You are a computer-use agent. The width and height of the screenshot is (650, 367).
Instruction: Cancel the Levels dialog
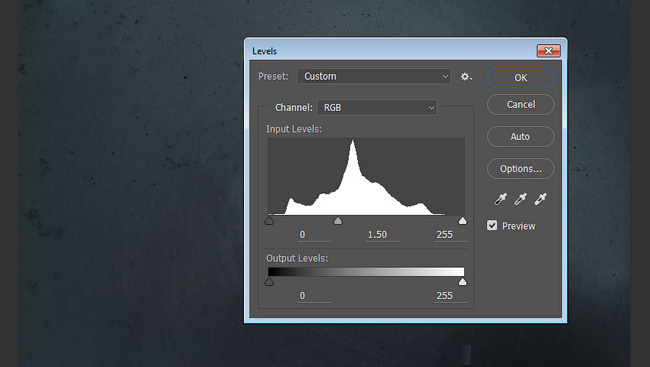click(x=520, y=105)
